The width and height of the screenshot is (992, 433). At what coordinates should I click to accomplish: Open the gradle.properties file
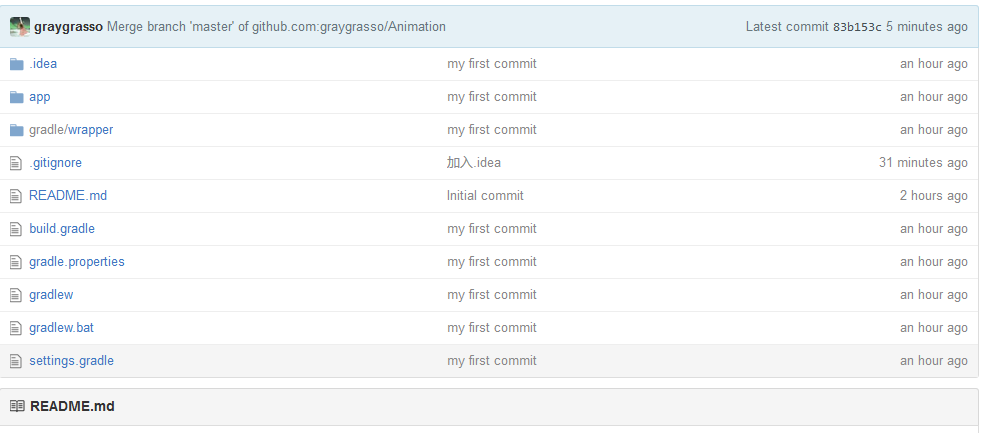click(x=77, y=261)
